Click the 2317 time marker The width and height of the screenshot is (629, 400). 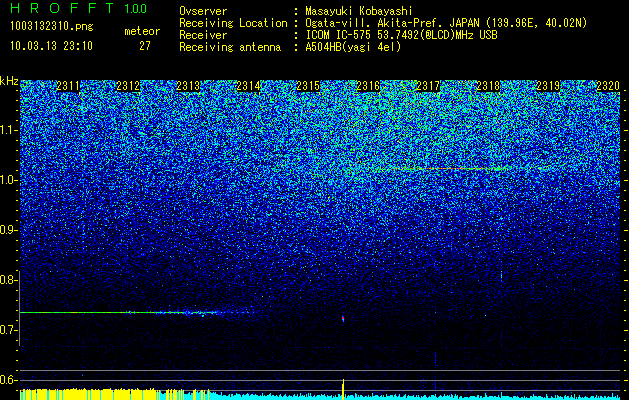click(428, 86)
